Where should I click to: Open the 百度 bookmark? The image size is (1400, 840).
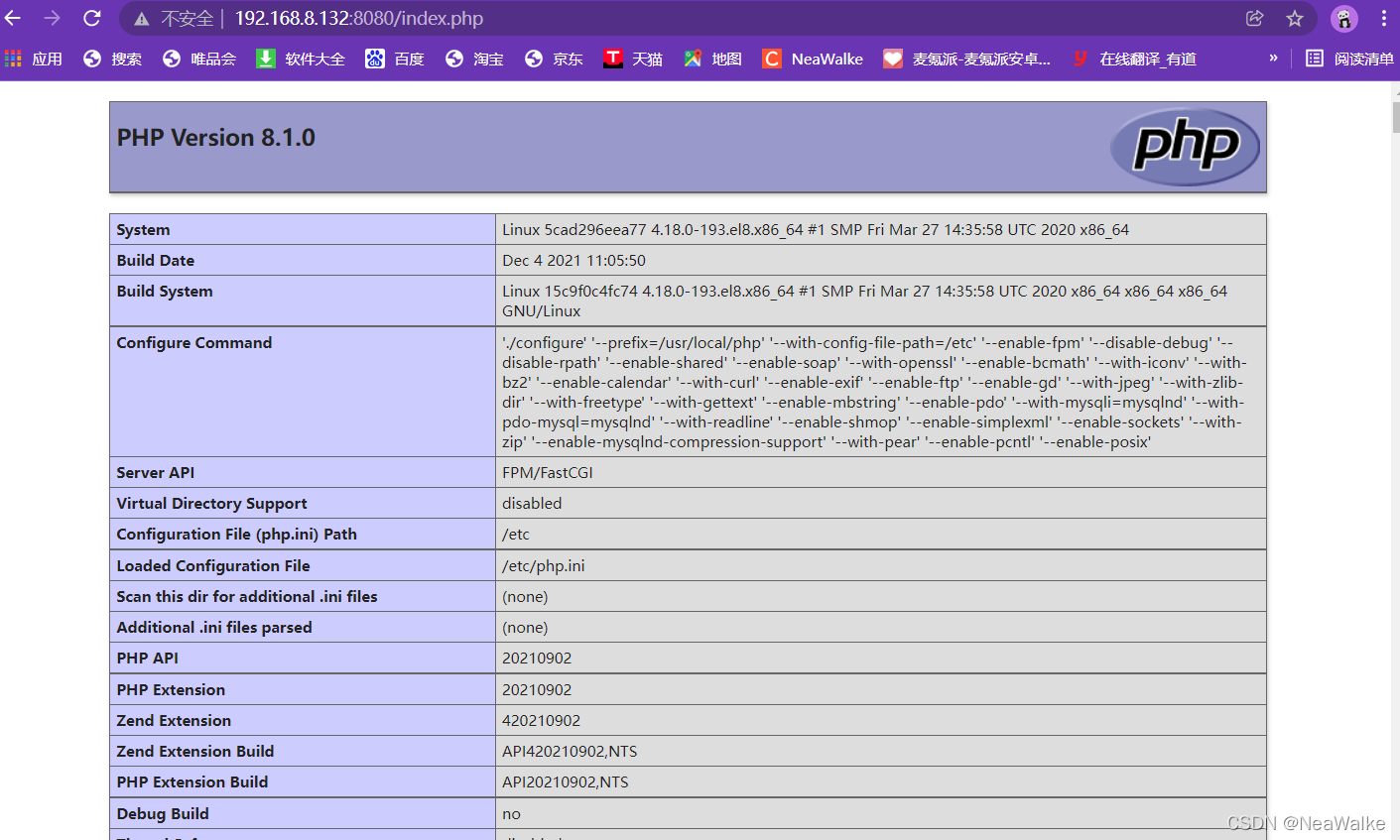395,60
